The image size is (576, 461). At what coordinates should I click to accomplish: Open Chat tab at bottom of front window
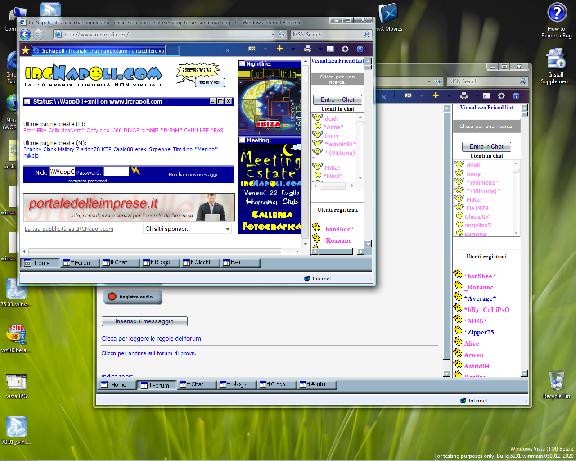(x=120, y=263)
